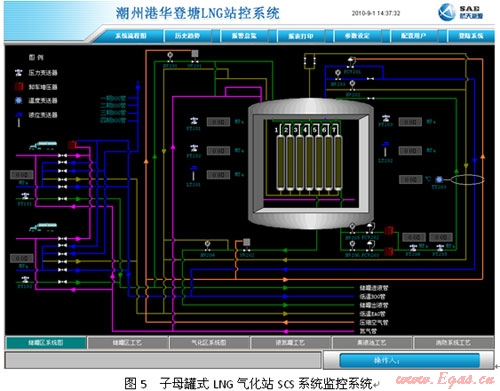Click the 报表打印 report printing button
Image resolution: width=500 pixels, height=391 pixels.
(301, 36)
